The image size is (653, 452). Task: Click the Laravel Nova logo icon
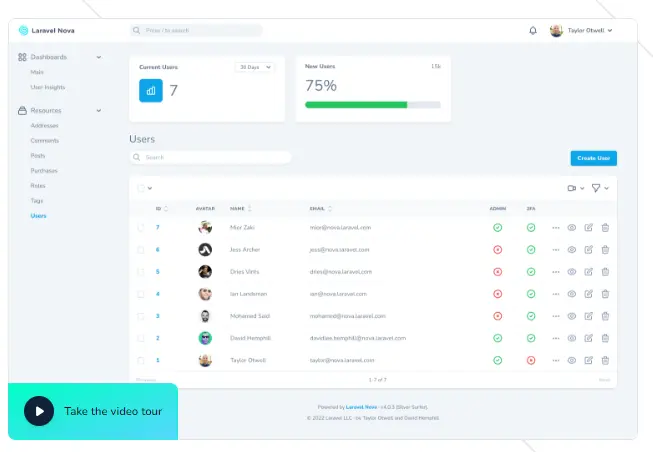(24, 30)
